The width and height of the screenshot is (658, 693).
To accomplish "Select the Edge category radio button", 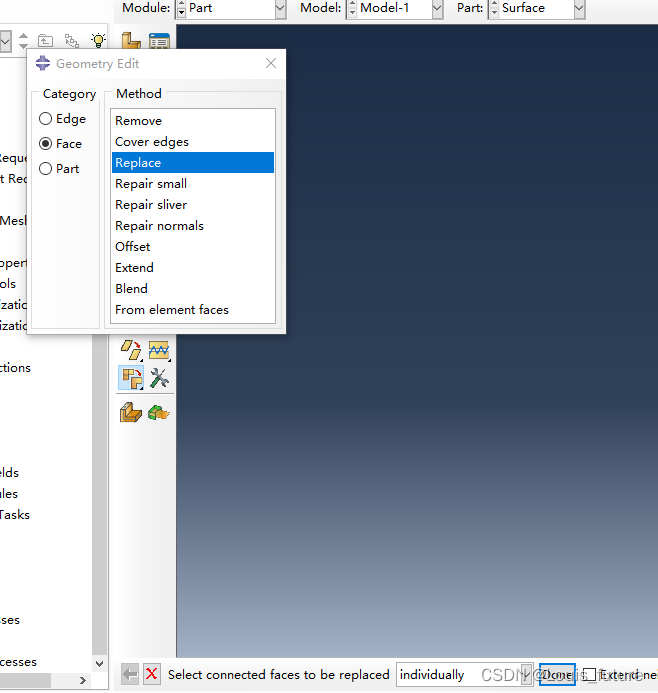I will pyautogui.click(x=46, y=119).
